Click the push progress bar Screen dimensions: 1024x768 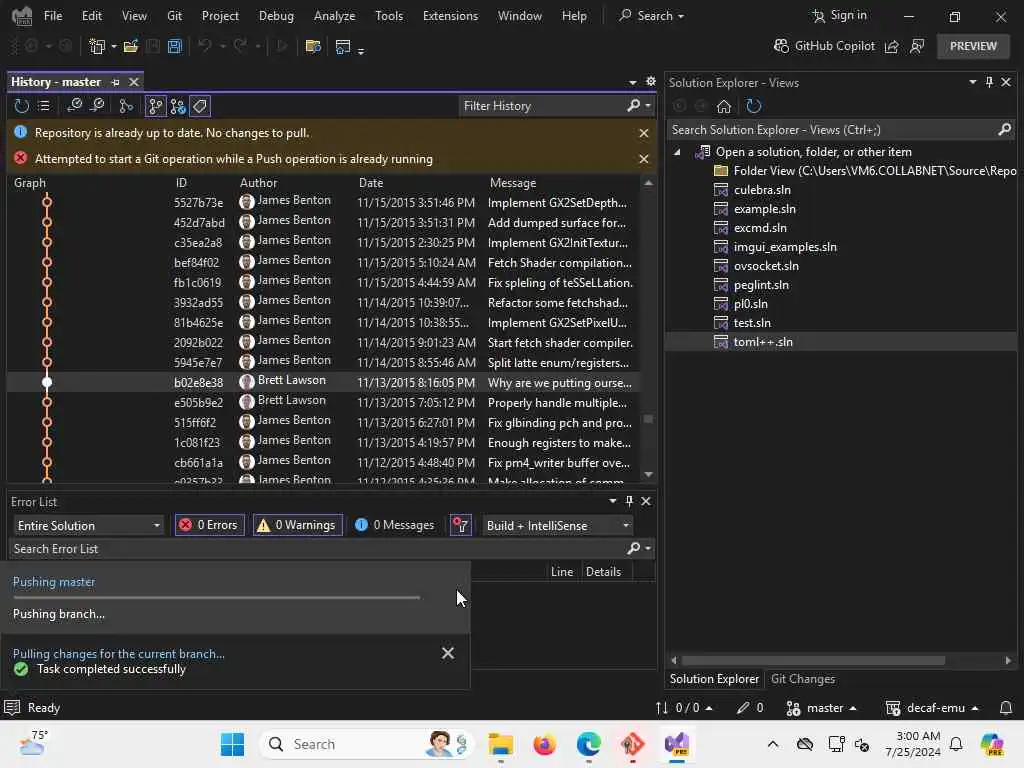click(216, 598)
